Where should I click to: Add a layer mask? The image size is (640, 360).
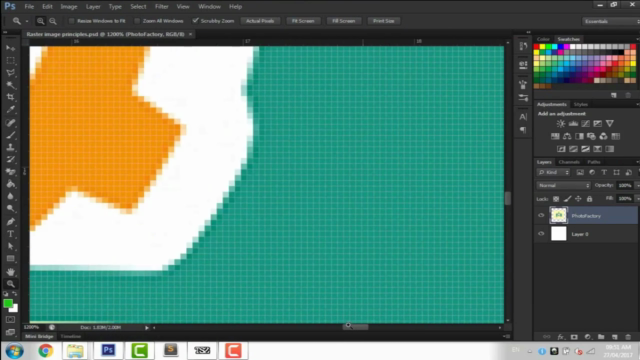(x=574, y=337)
